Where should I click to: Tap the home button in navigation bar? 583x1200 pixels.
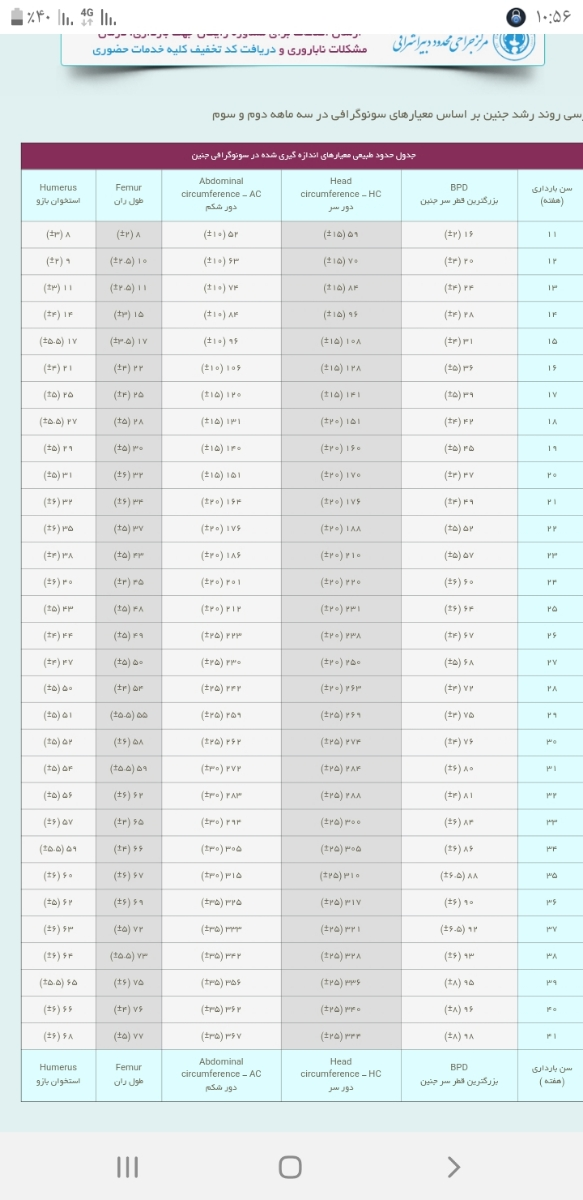pos(290,1166)
